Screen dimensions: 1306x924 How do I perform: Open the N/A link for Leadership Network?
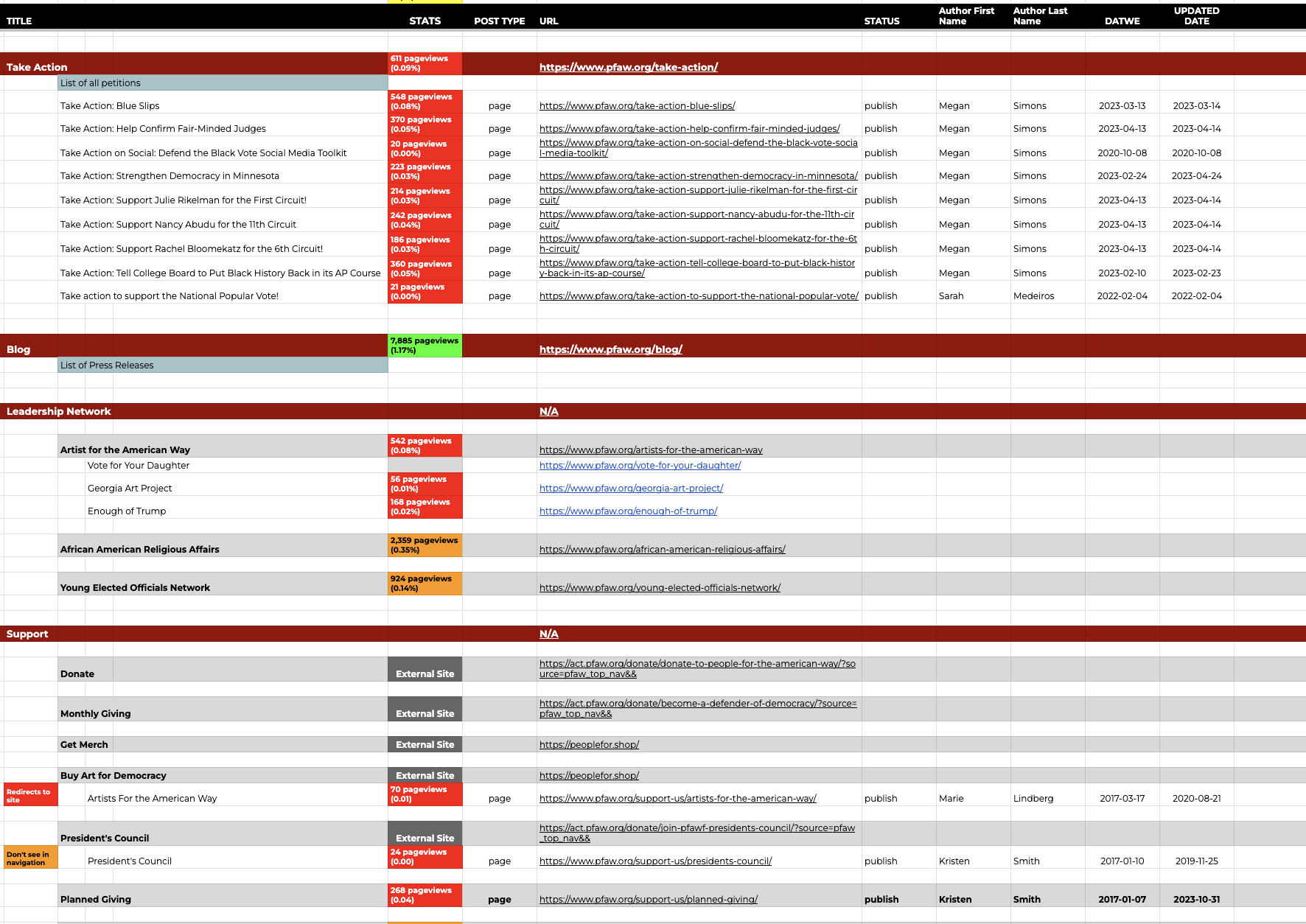(549, 411)
